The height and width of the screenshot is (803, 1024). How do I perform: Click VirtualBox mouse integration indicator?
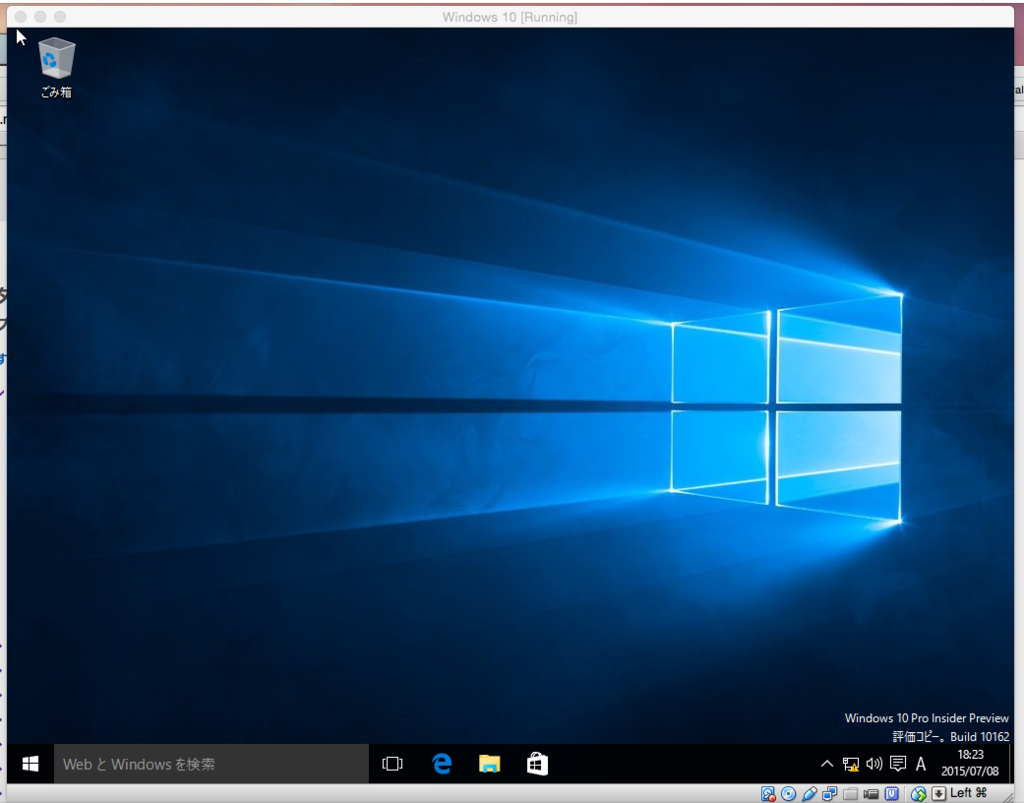coord(919,793)
